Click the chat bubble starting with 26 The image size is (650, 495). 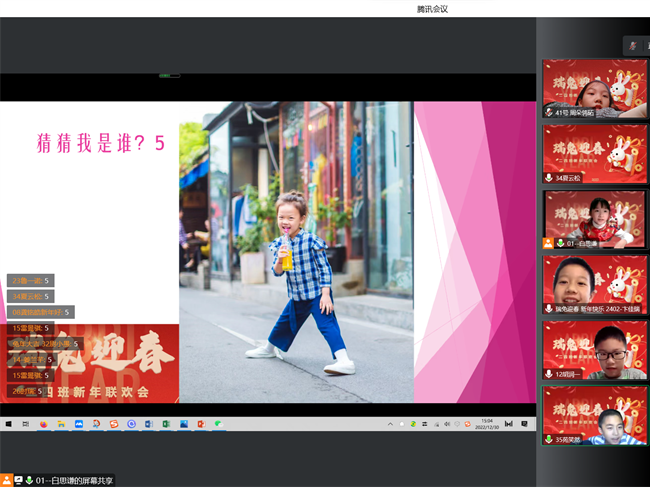tap(27, 391)
